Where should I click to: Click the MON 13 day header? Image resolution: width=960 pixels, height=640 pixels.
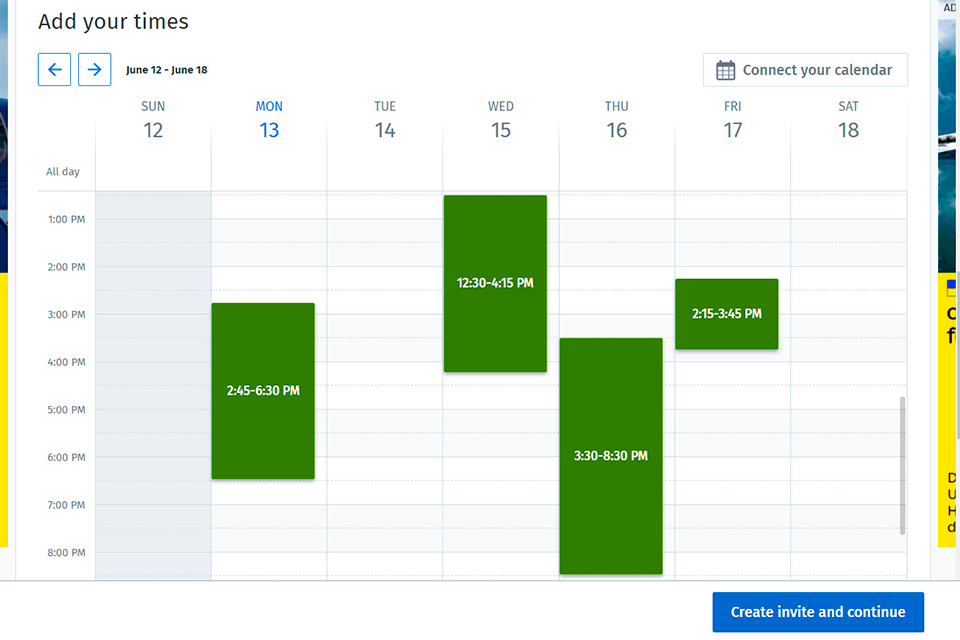click(269, 120)
